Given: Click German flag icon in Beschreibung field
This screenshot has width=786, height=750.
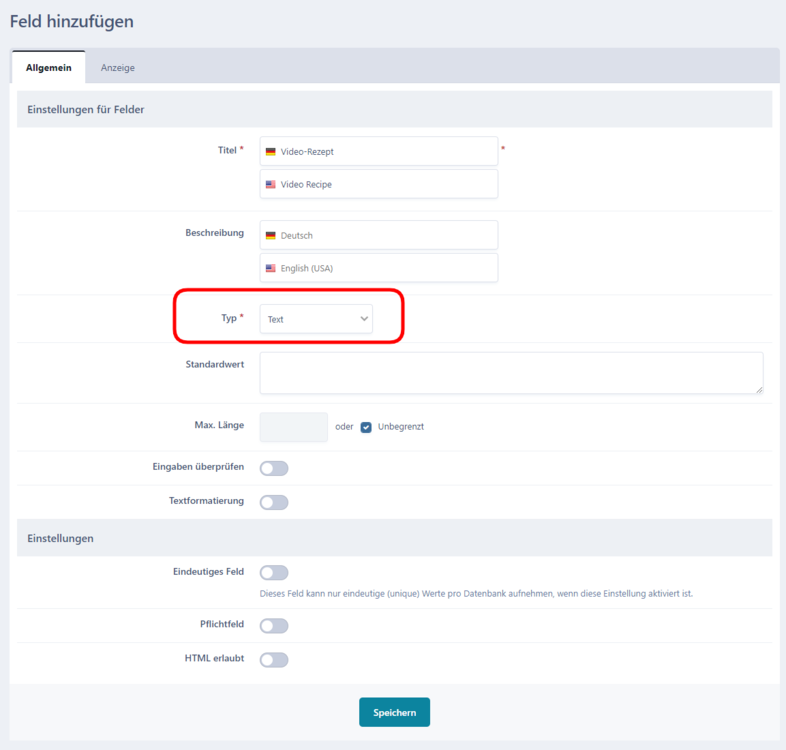Looking at the screenshot, I should pyautogui.click(x=270, y=236).
